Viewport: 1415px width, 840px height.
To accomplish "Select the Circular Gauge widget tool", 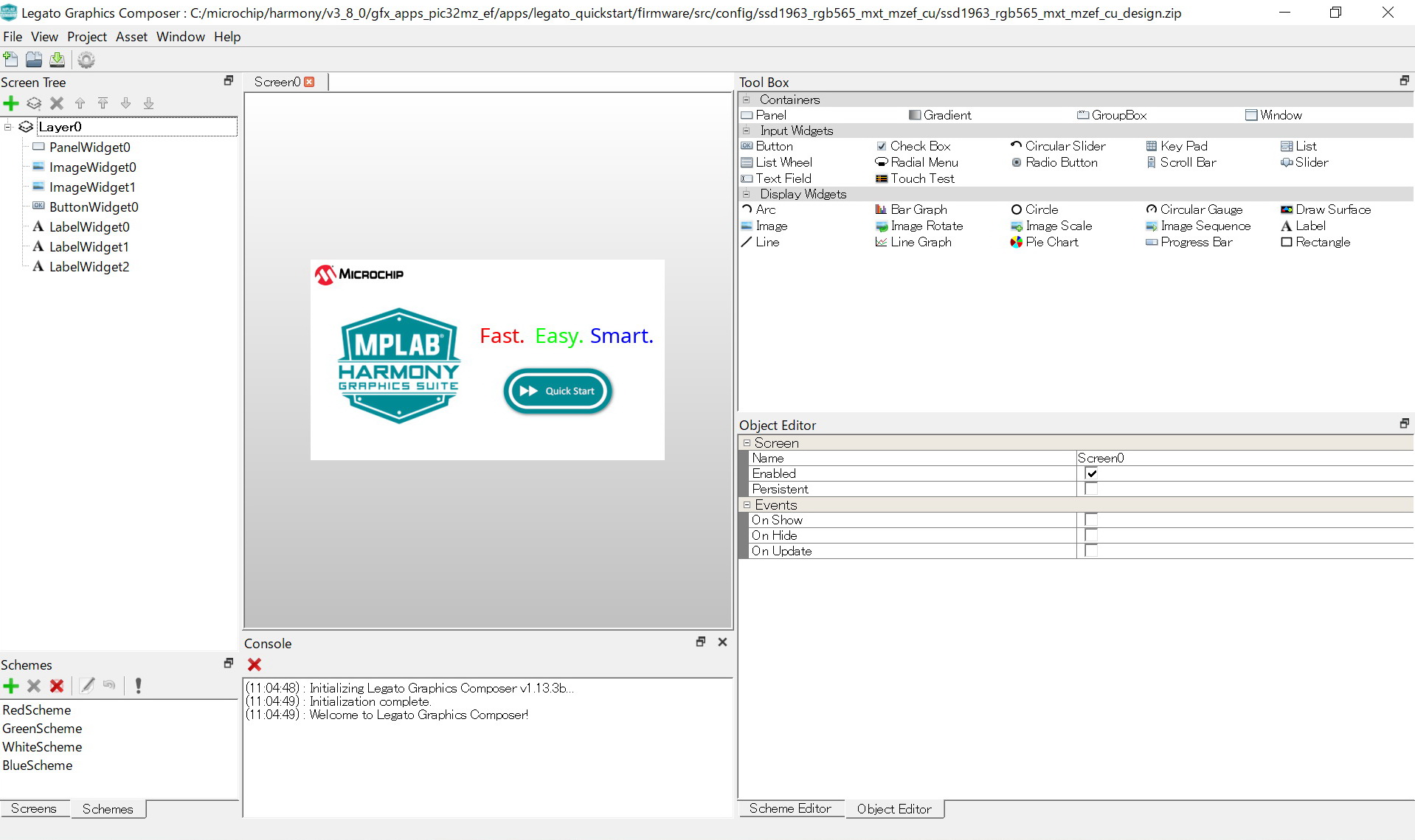I will 1194,209.
